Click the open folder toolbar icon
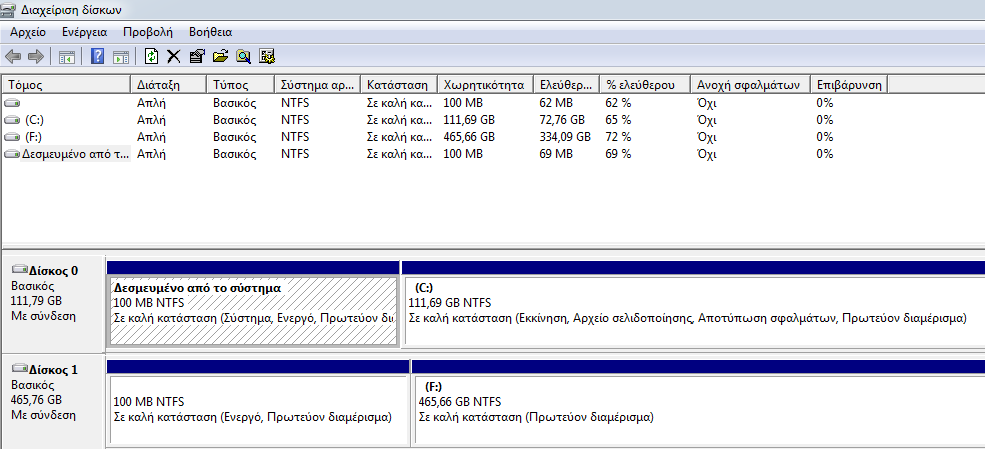This screenshot has height=449, width=985. (x=220, y=57)
